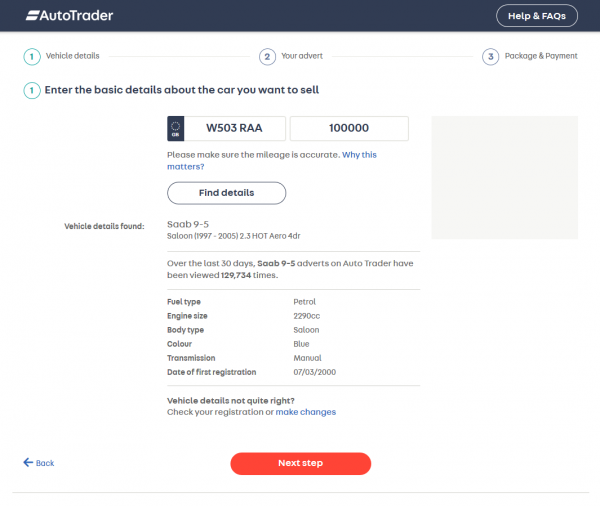Click the step 3 circle in the progress bar
This screenshot has height=506, width=600.
(490, 56)
